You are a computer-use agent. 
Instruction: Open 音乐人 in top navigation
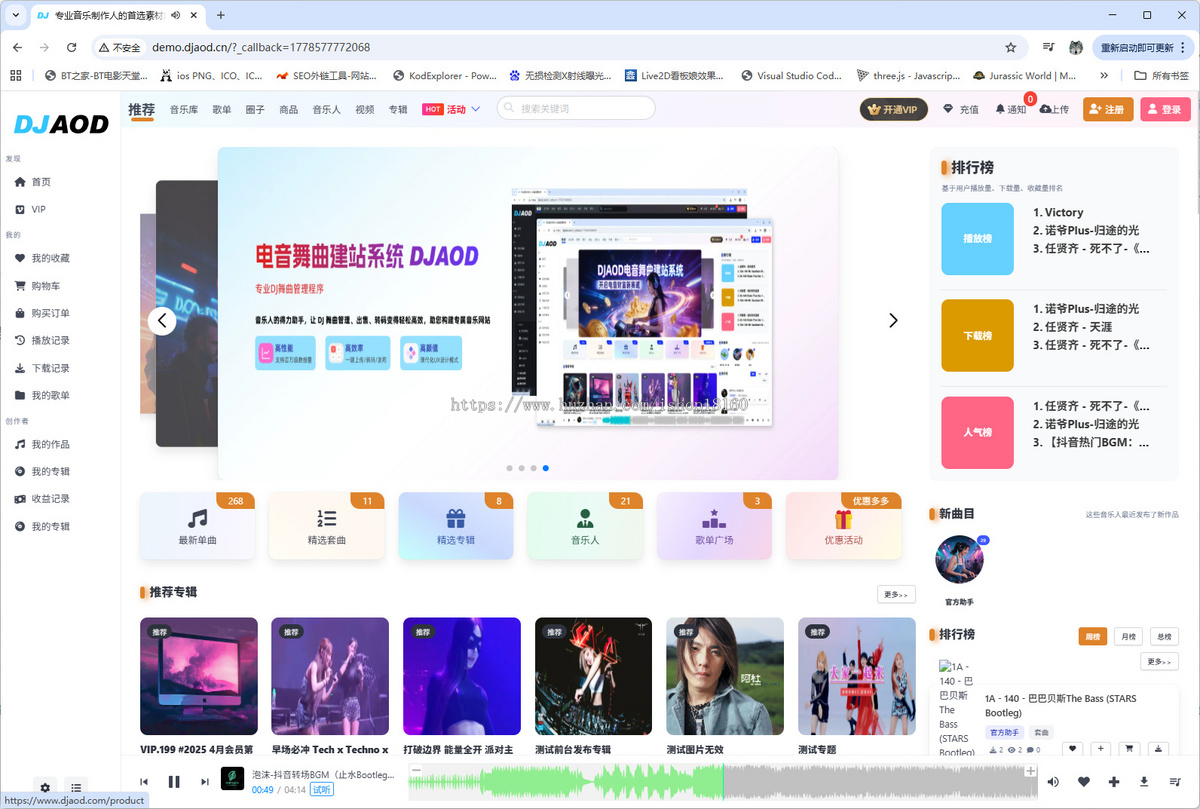(x=326, y=109)
